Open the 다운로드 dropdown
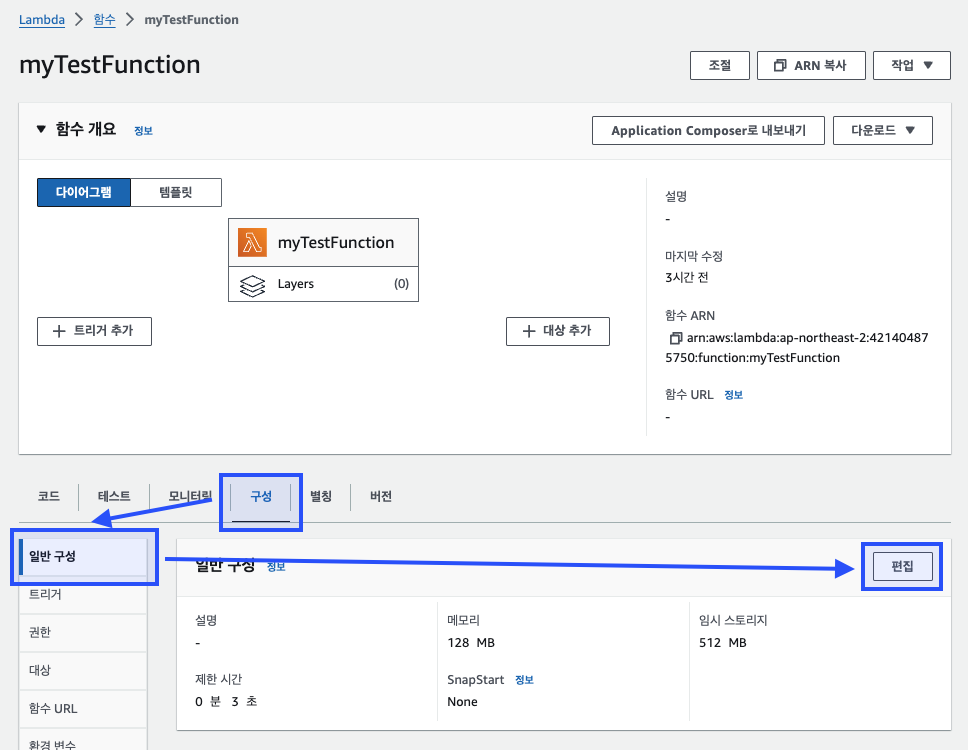 883,130
